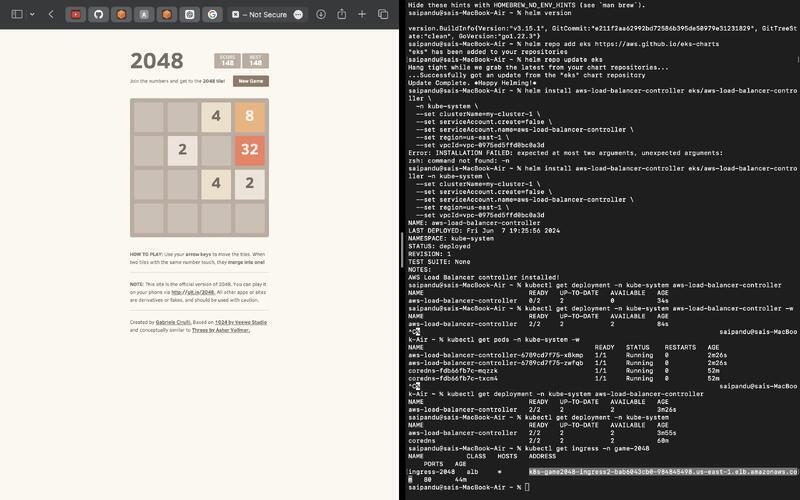
Task: Click 'ingress-2048' in terminal output
Action: 431,472
